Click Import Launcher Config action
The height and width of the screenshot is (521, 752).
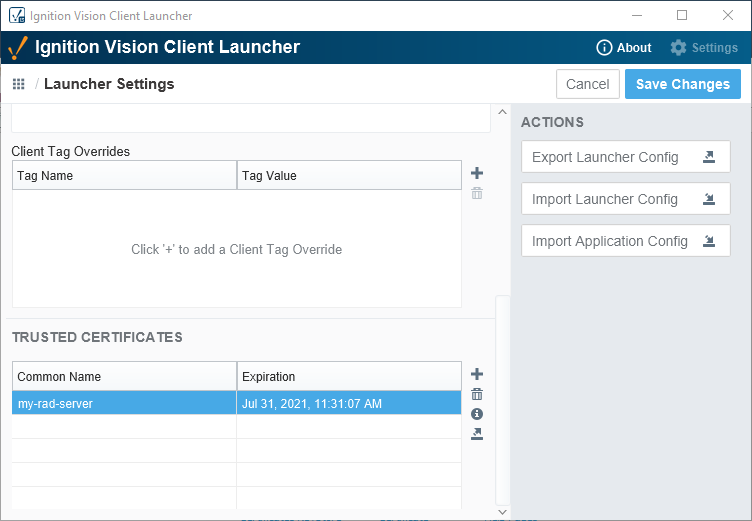(x=625, y=199)
